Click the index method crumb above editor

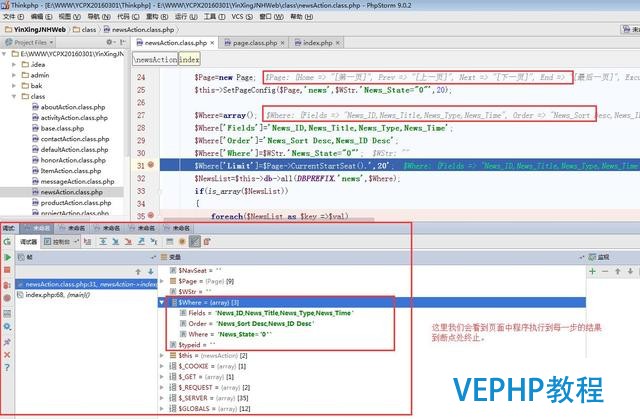coord(189,60)
